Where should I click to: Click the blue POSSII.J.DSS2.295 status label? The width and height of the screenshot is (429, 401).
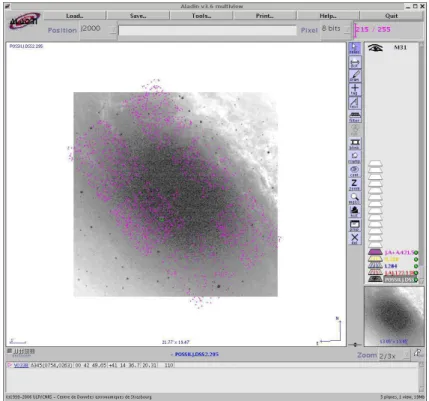point(197,354)
